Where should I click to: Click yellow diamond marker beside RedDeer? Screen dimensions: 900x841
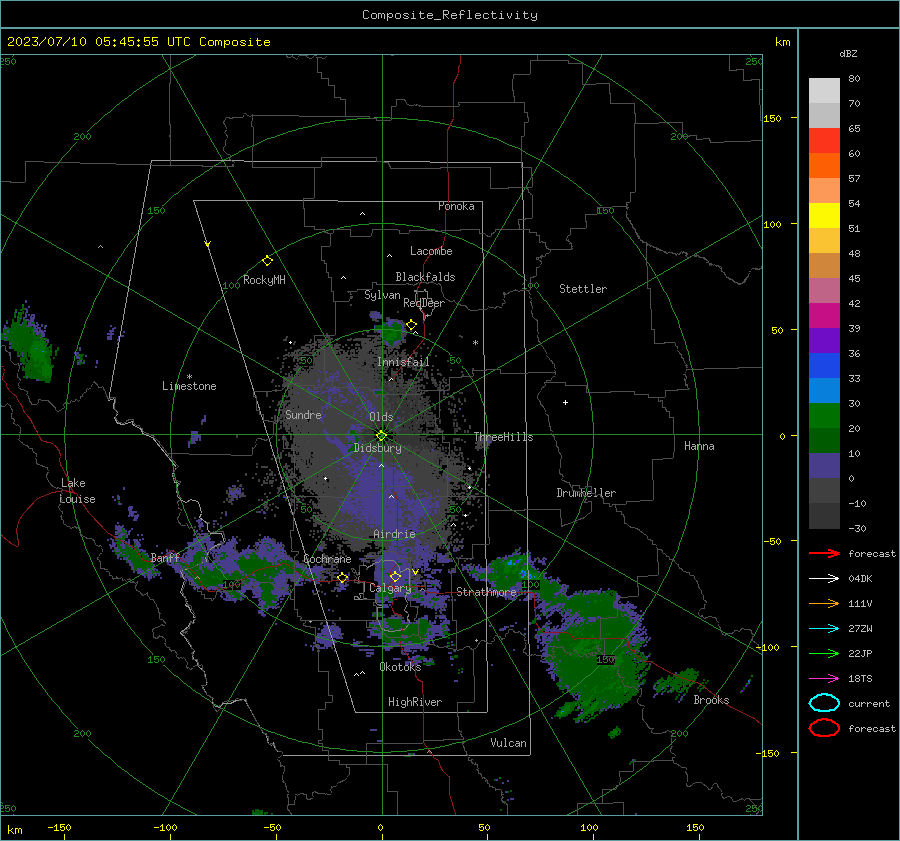pos(412,325)
